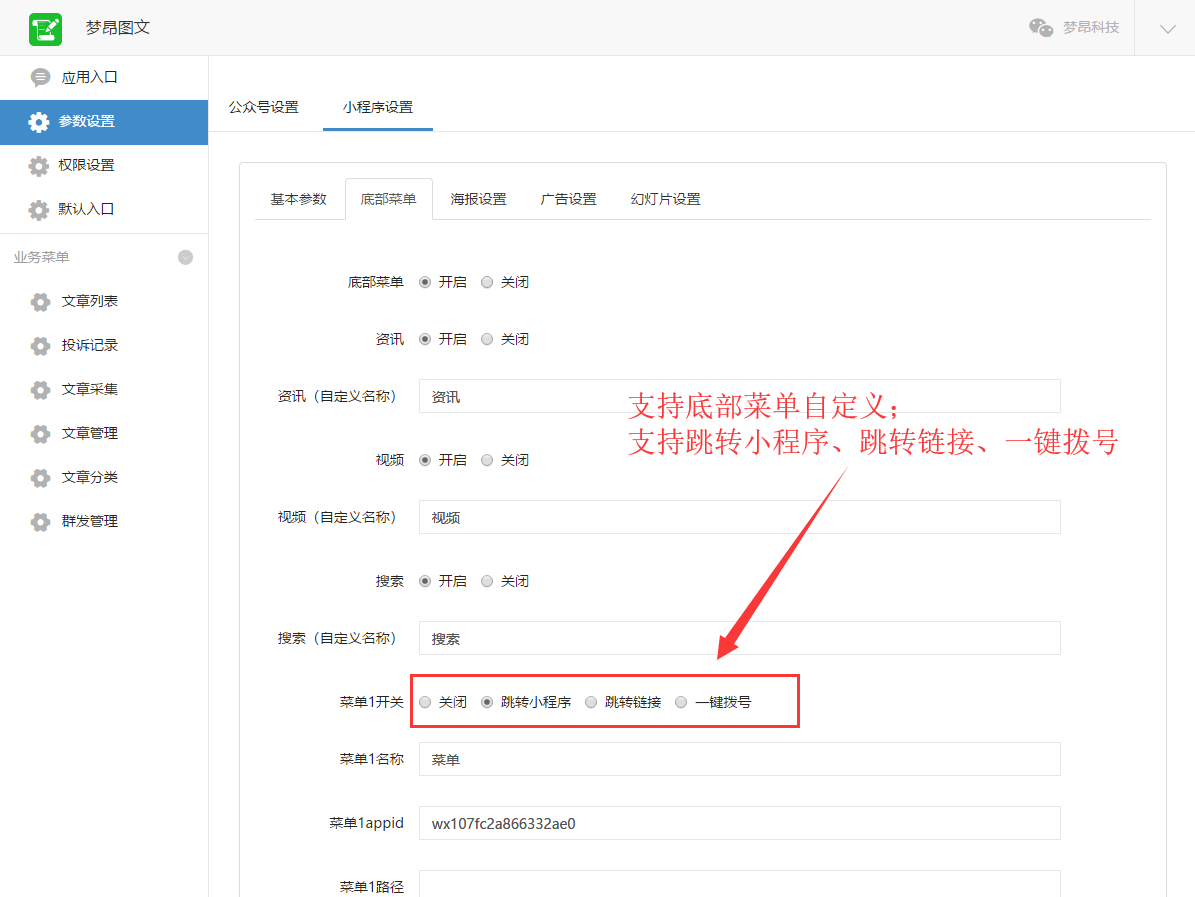This screenshot has width=1195, height=897.
Task: Click the gear icon for 群发管理
Action: click(x=40, y=522)
